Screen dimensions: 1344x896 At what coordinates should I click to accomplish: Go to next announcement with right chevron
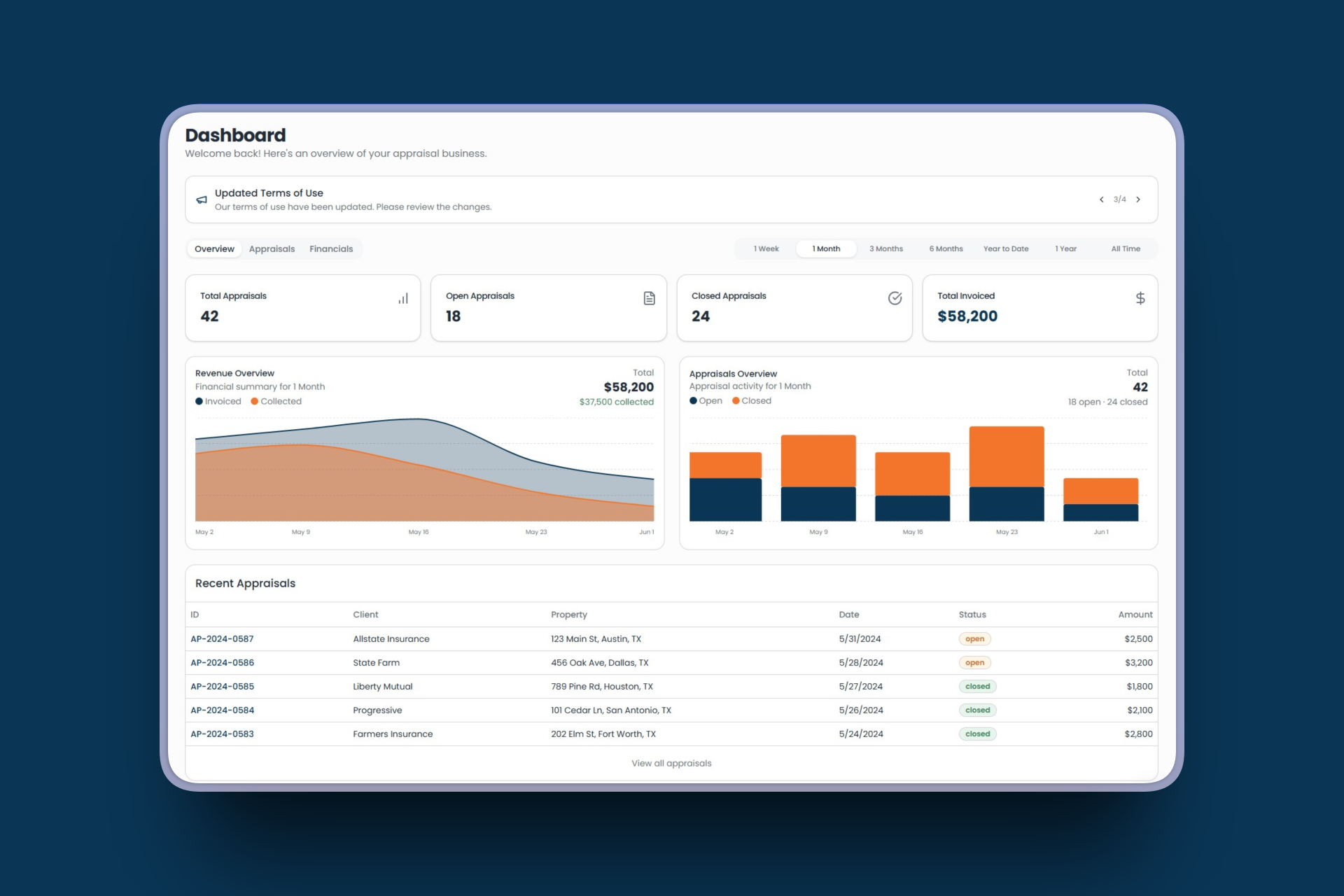pyautogui.click(x=1138, y=199)
